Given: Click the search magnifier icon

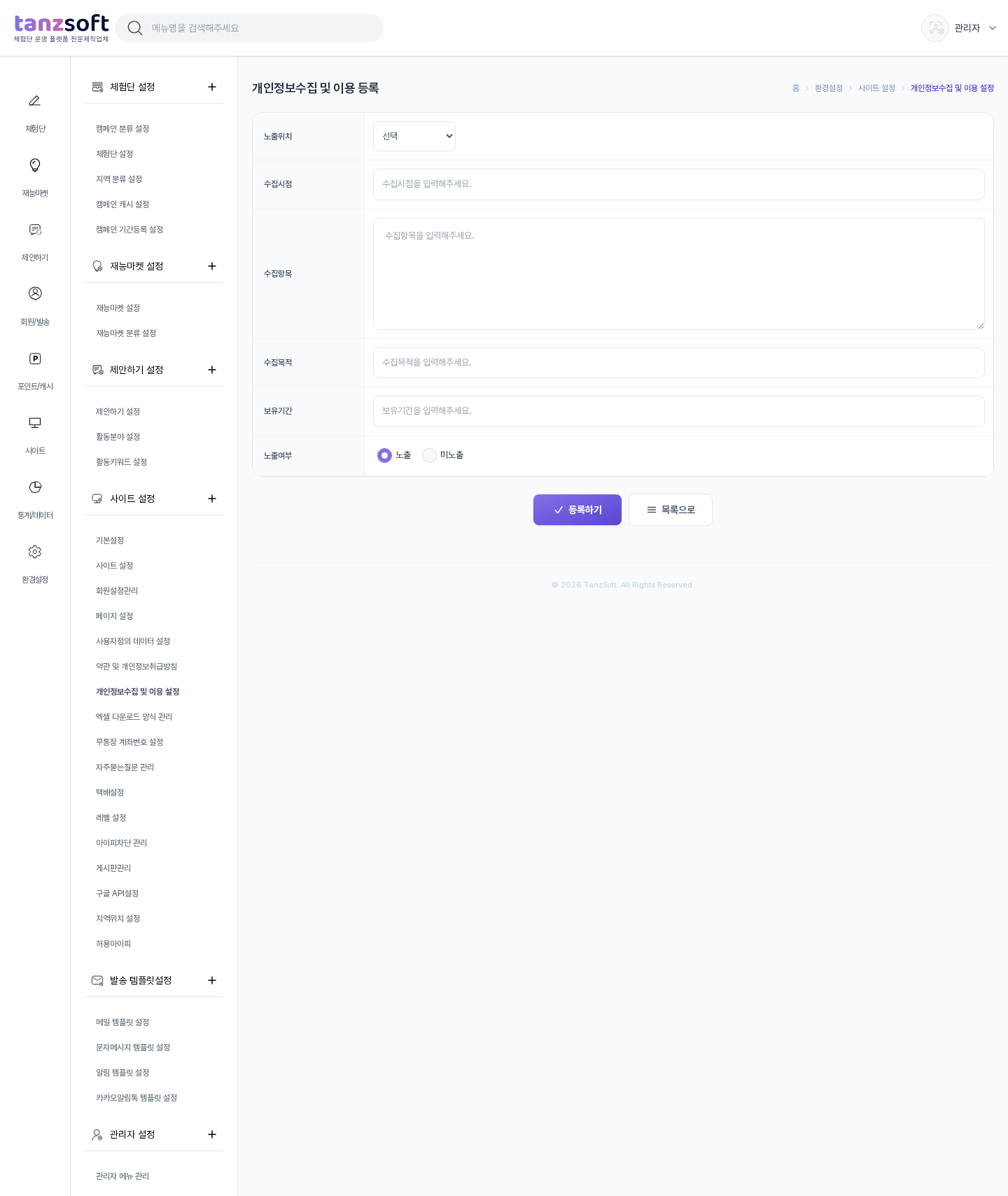Looking at the screenshot, I should (135, 28).
